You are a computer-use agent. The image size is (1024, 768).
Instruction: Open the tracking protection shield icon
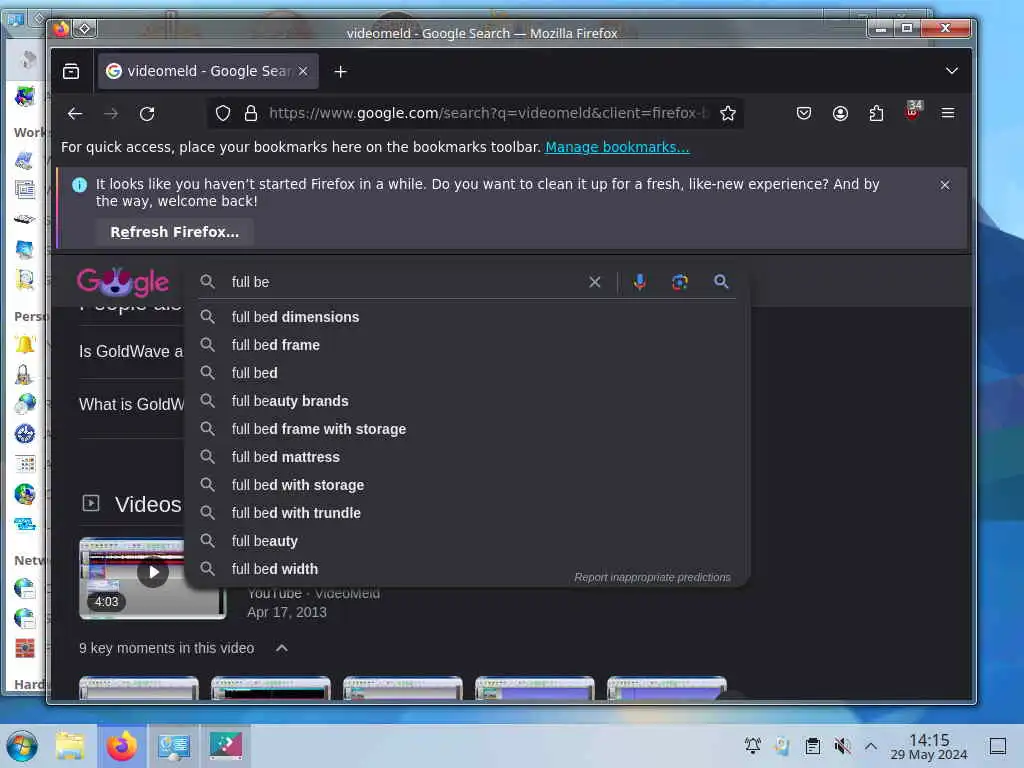[x=223, y=114]
